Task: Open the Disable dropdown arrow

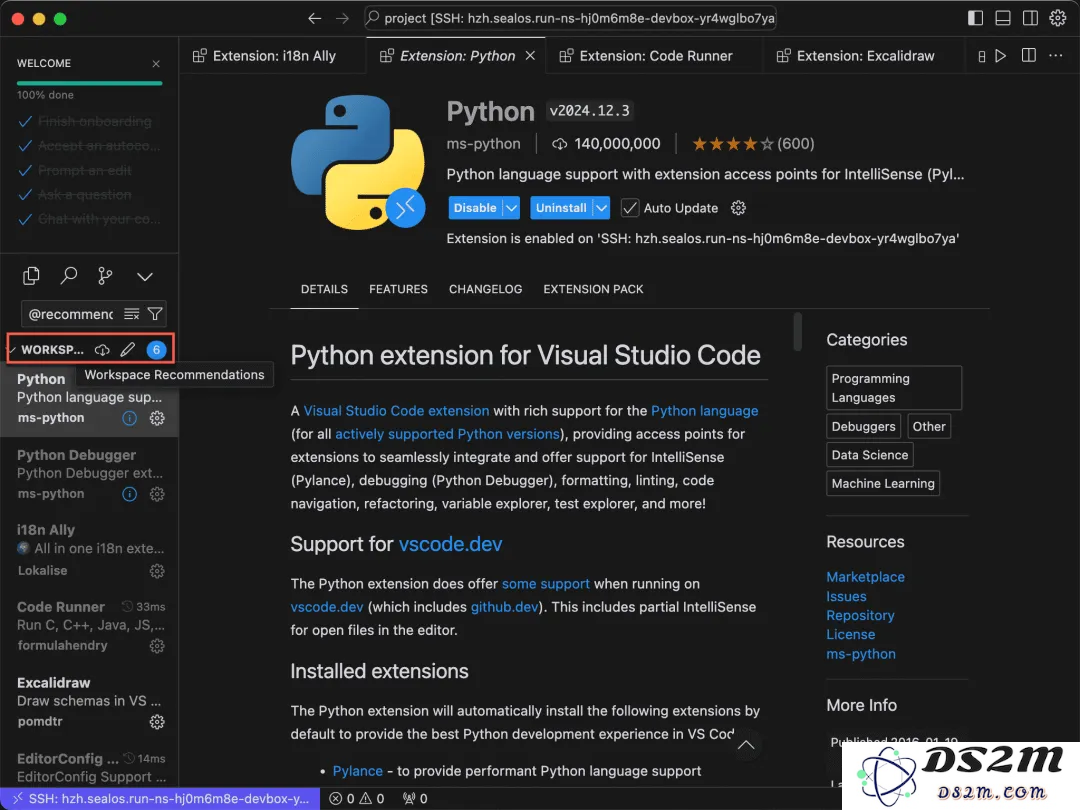Action: point(511,208)
